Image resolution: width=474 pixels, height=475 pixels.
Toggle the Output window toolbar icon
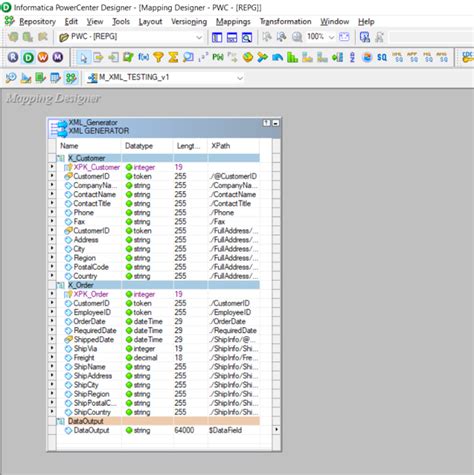[232, 37]
